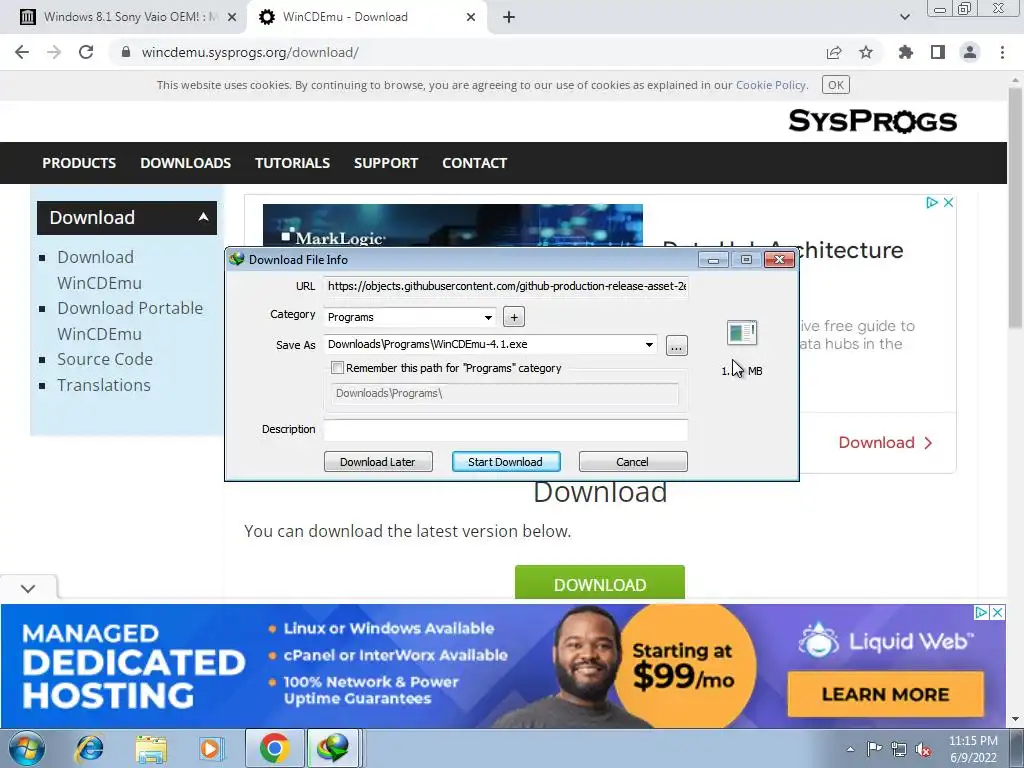Show hidden tray icons arrow

(x=850, y=749)
